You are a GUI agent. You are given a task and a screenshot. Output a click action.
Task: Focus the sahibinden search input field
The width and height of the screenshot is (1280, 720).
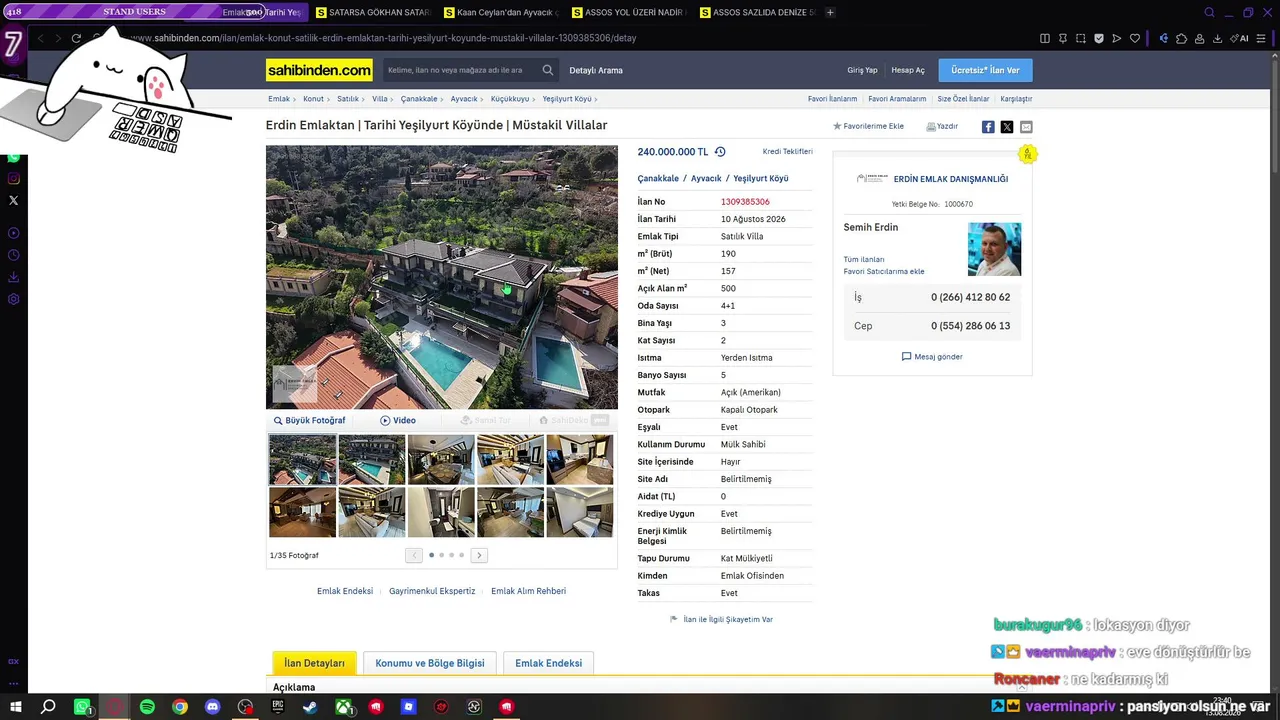pyautogui.click(x=460, y=70)
